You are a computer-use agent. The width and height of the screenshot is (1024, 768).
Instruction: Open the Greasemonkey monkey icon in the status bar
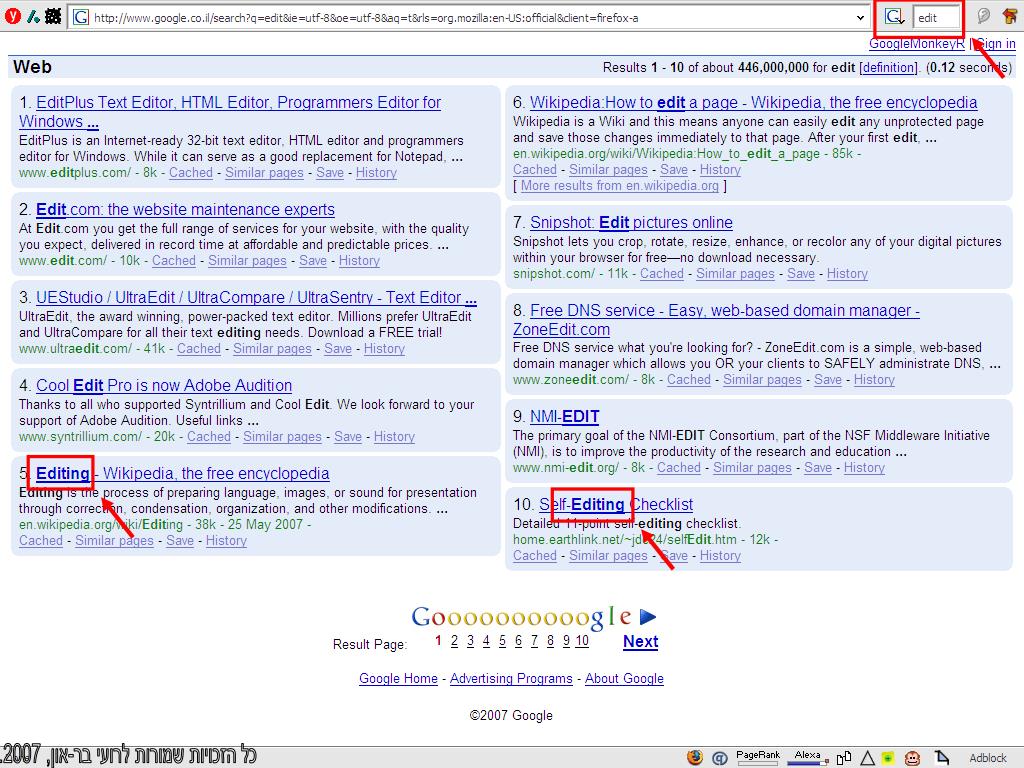(912, 758)
